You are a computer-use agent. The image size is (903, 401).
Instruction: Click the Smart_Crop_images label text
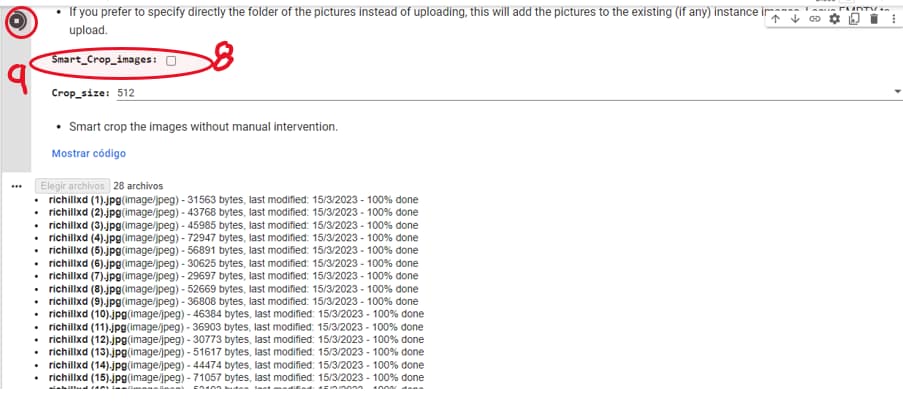(105, 61)
